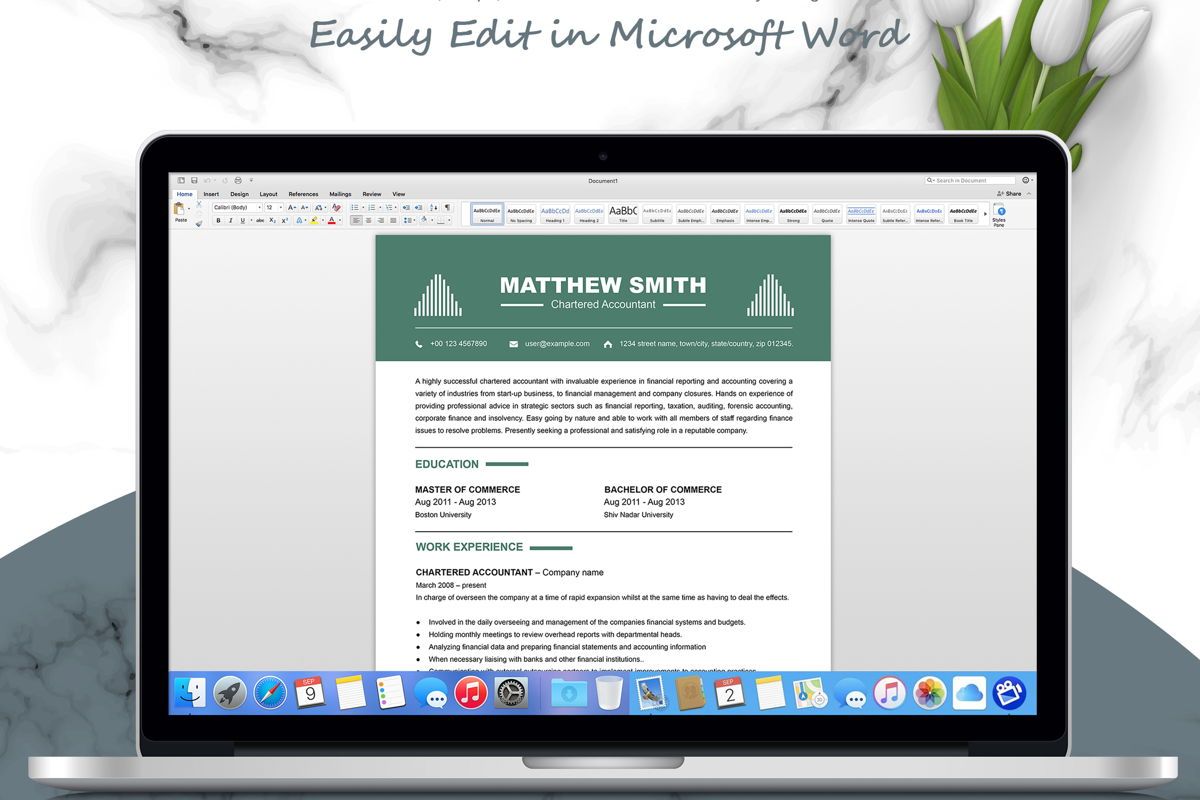Open Photos app in the dock

tap(929, 692)
